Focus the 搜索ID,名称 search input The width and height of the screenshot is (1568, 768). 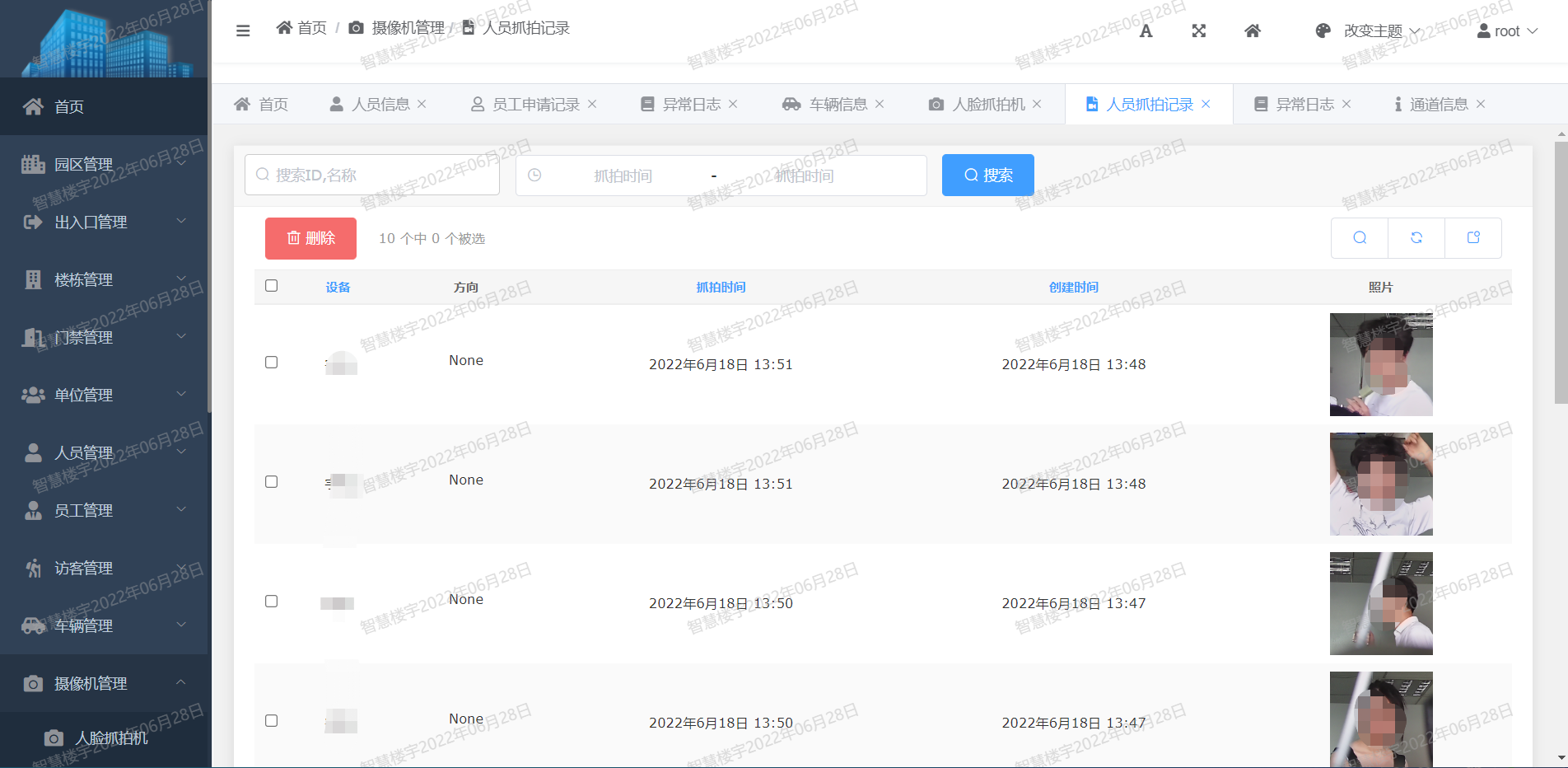[x=379, y=176]
